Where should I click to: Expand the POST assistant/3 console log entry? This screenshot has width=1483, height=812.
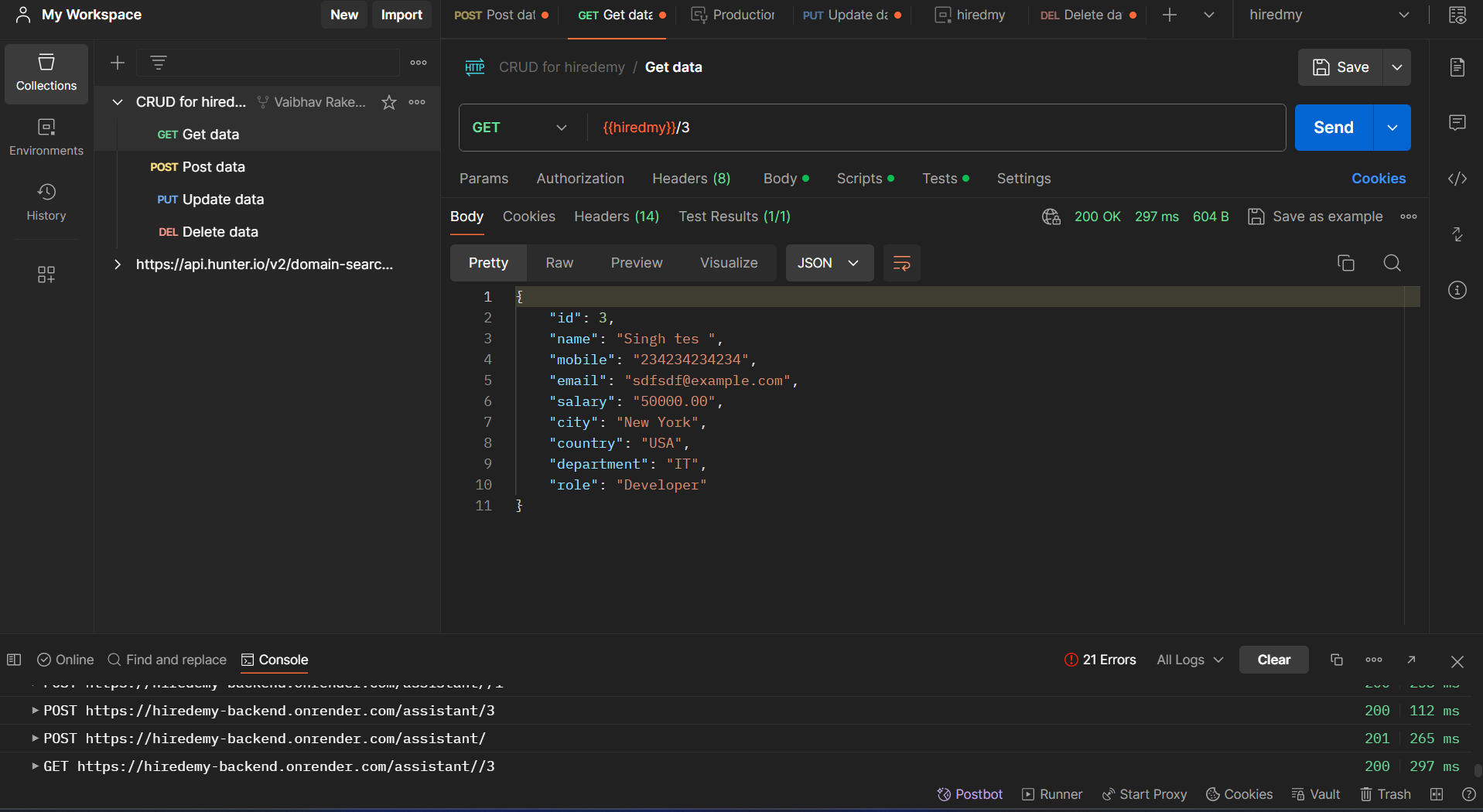point(36,711)
